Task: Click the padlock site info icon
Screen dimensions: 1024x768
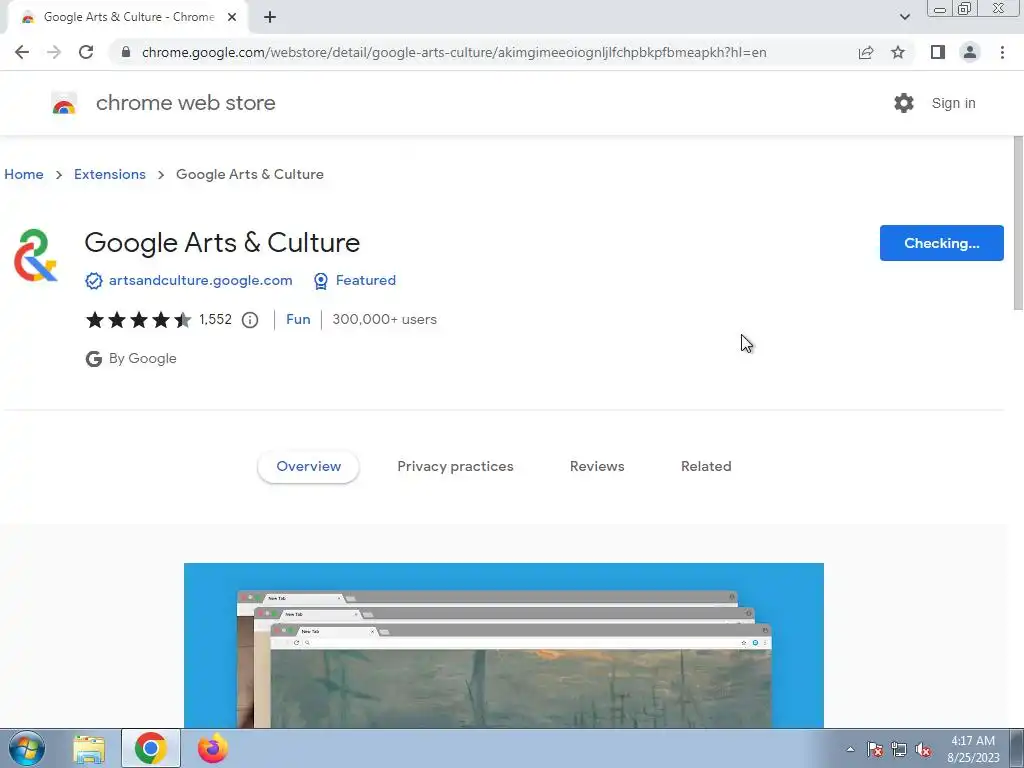Action: [127, 52]
